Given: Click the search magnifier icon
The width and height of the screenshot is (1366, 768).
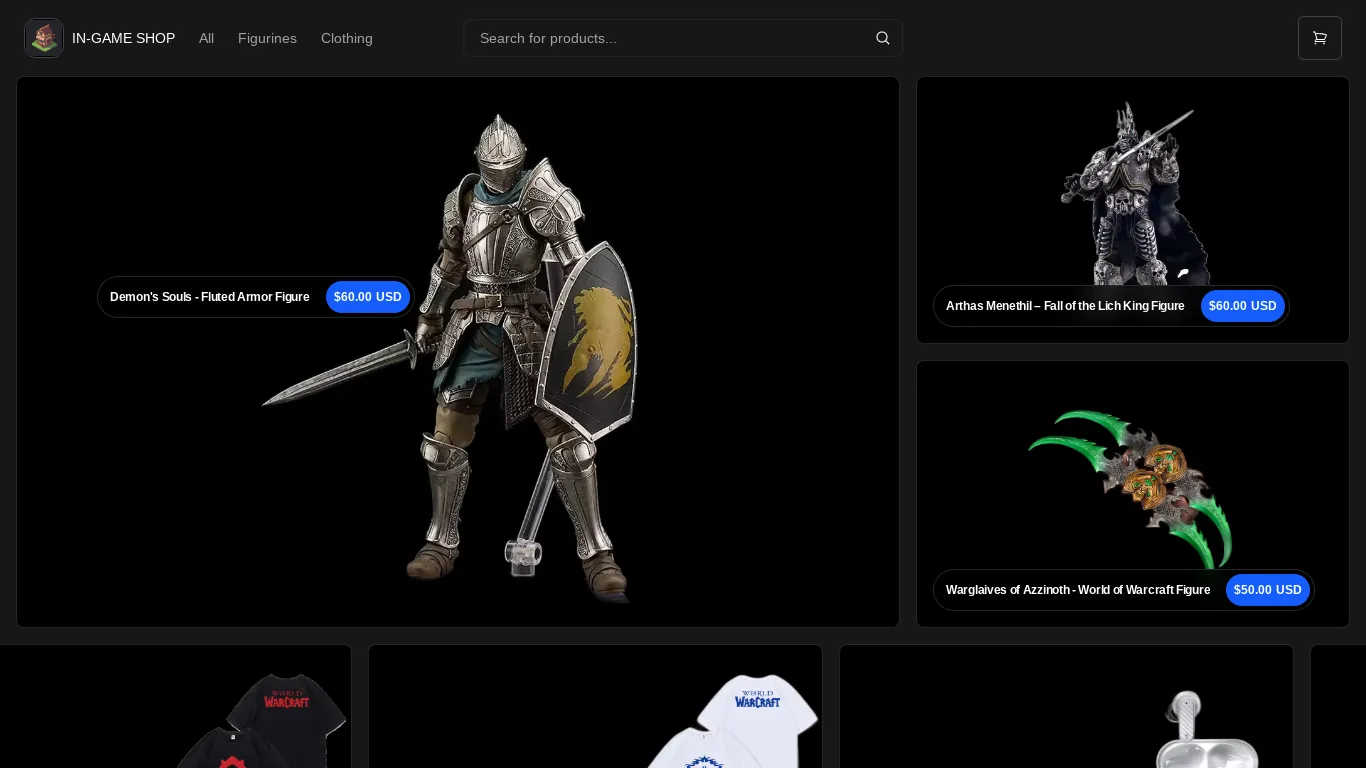Looking at the screenshot, I should pos(883,38).
